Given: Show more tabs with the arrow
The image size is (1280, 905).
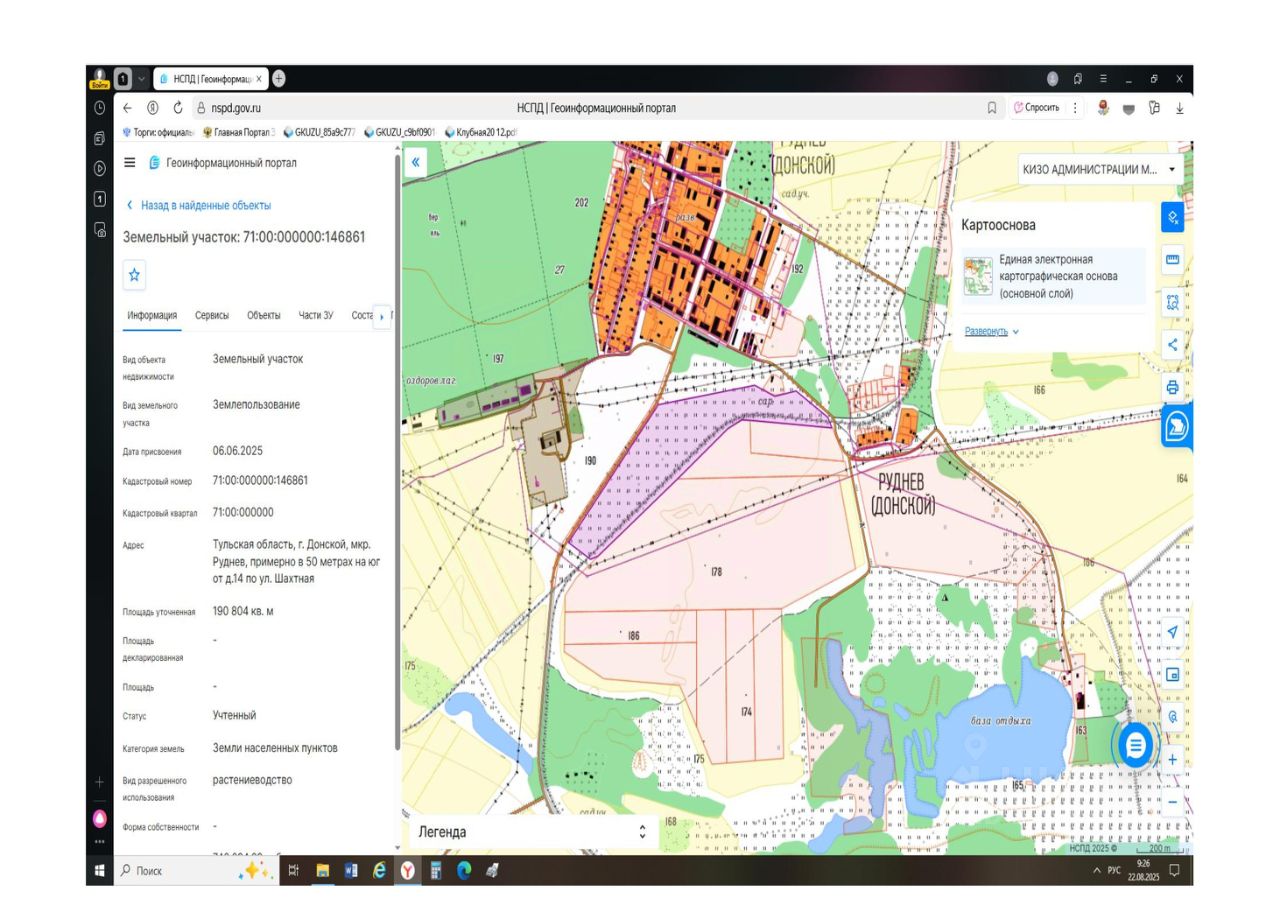Looking at the screenshot, I should [x=381, y=317].
